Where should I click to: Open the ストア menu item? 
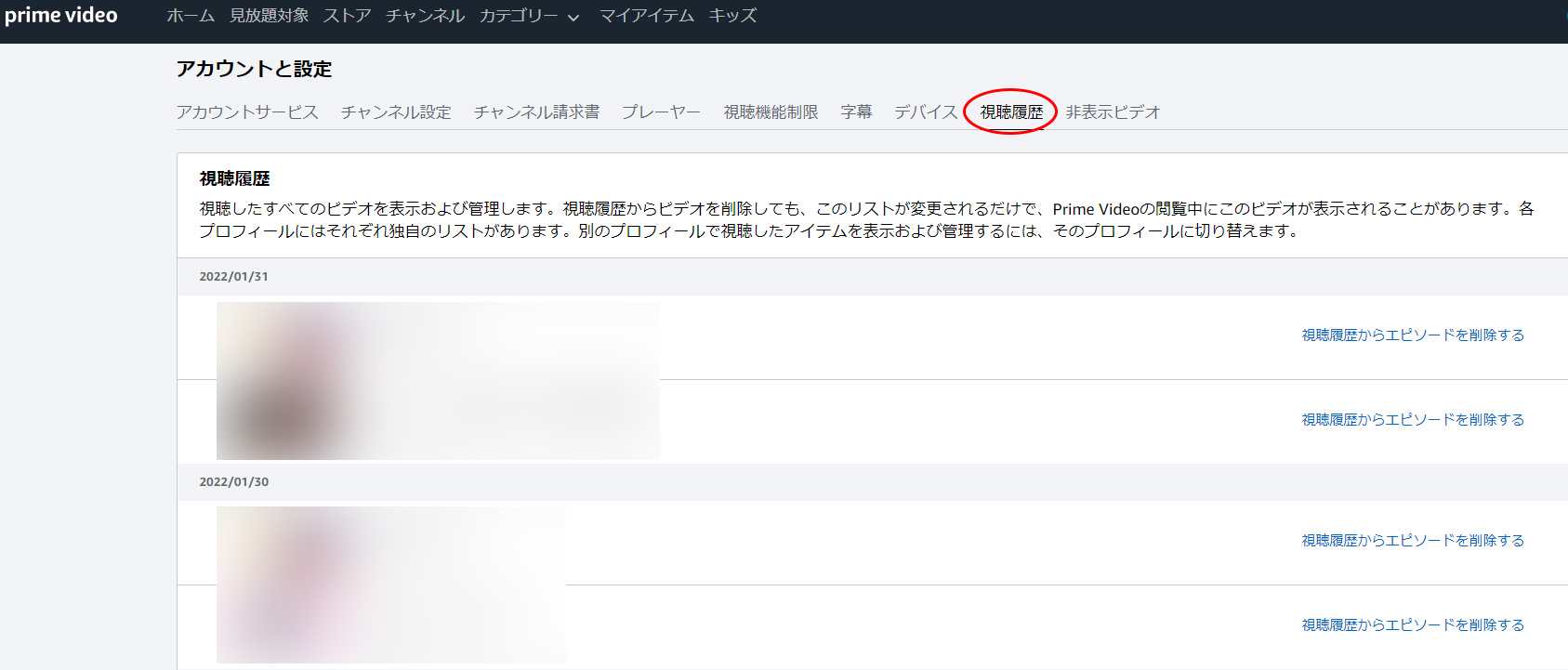click(x=348, y=16)
